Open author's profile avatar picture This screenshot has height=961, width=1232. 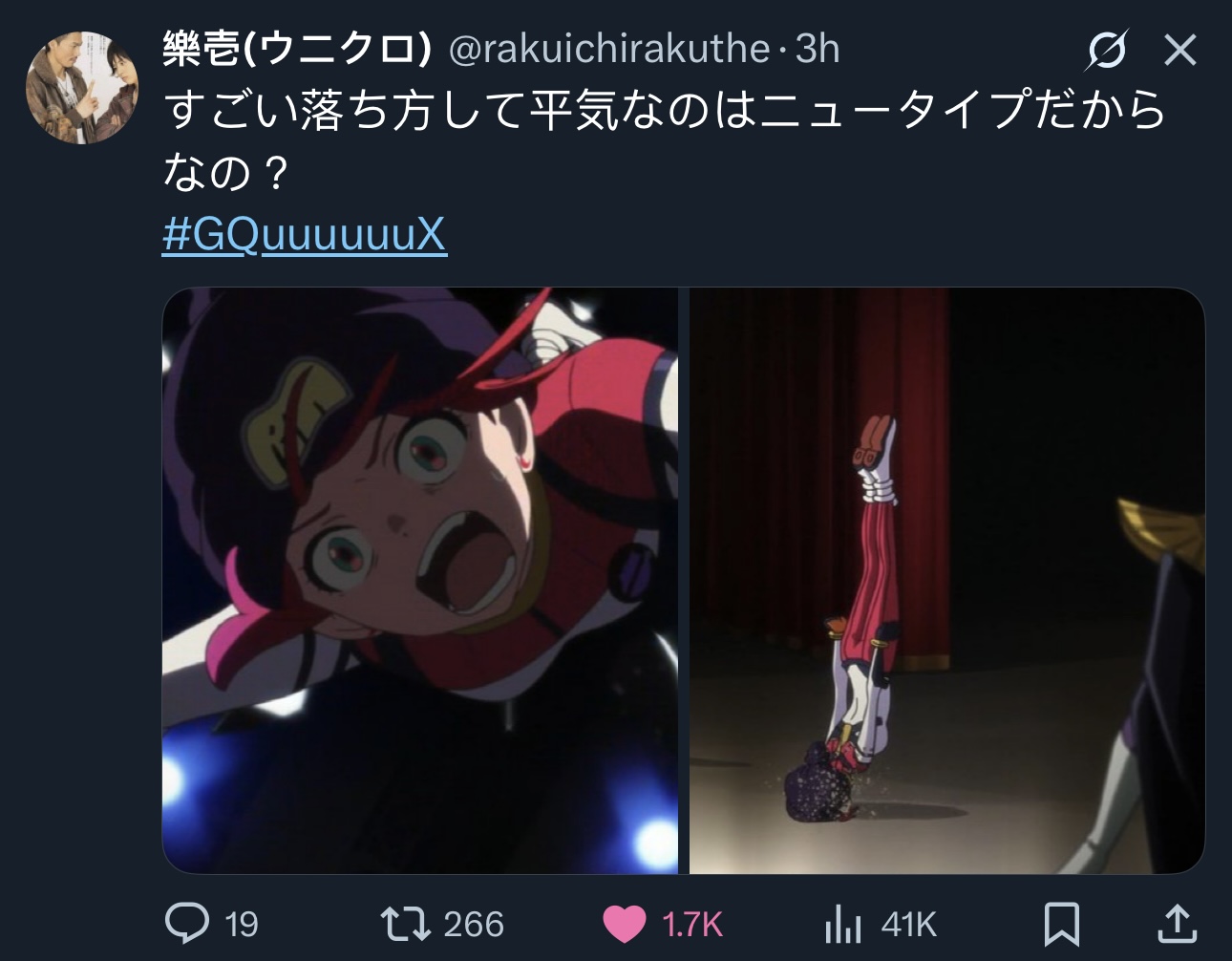click(x=82, y=88)
